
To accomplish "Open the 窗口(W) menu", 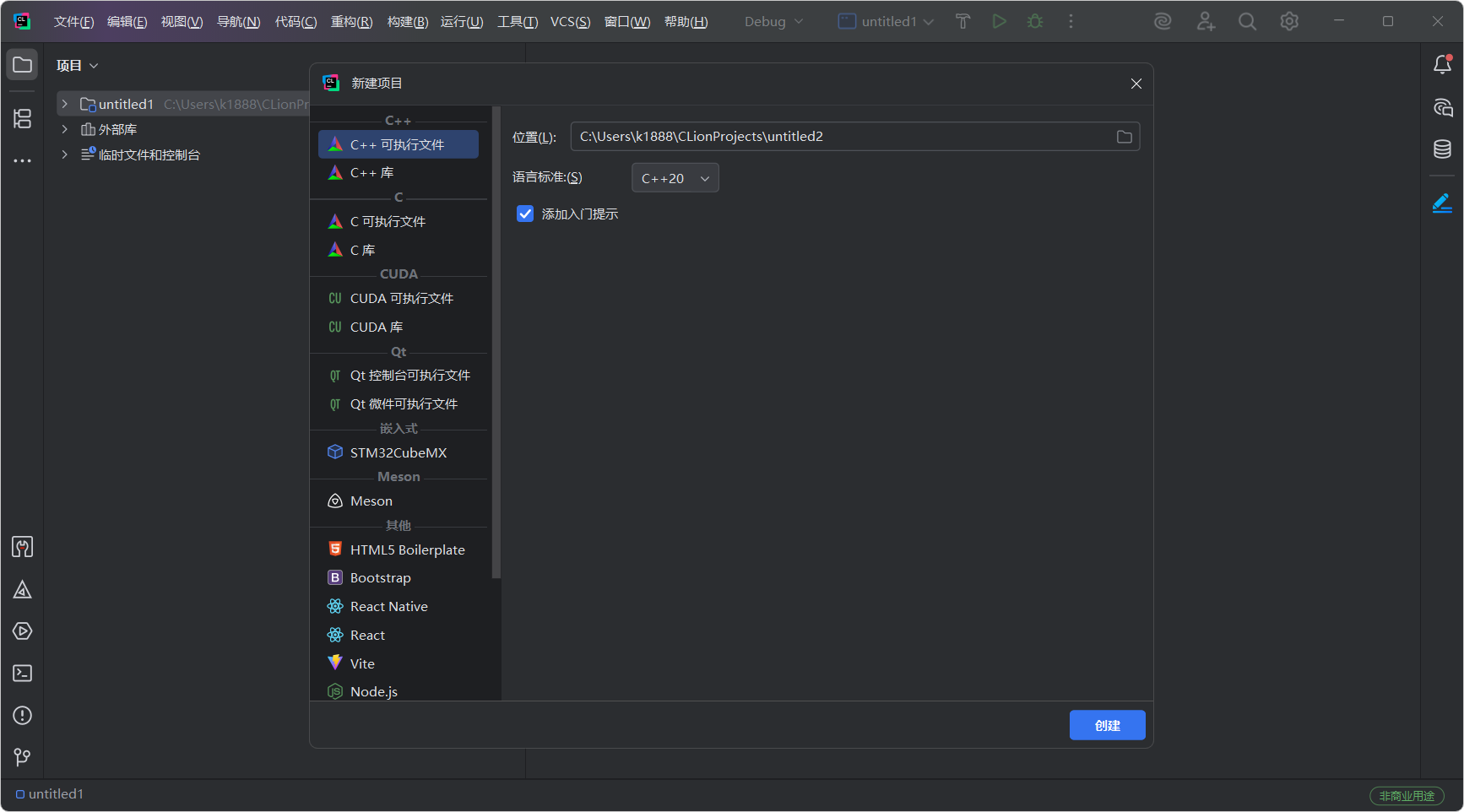I will (x=627, y=22).
